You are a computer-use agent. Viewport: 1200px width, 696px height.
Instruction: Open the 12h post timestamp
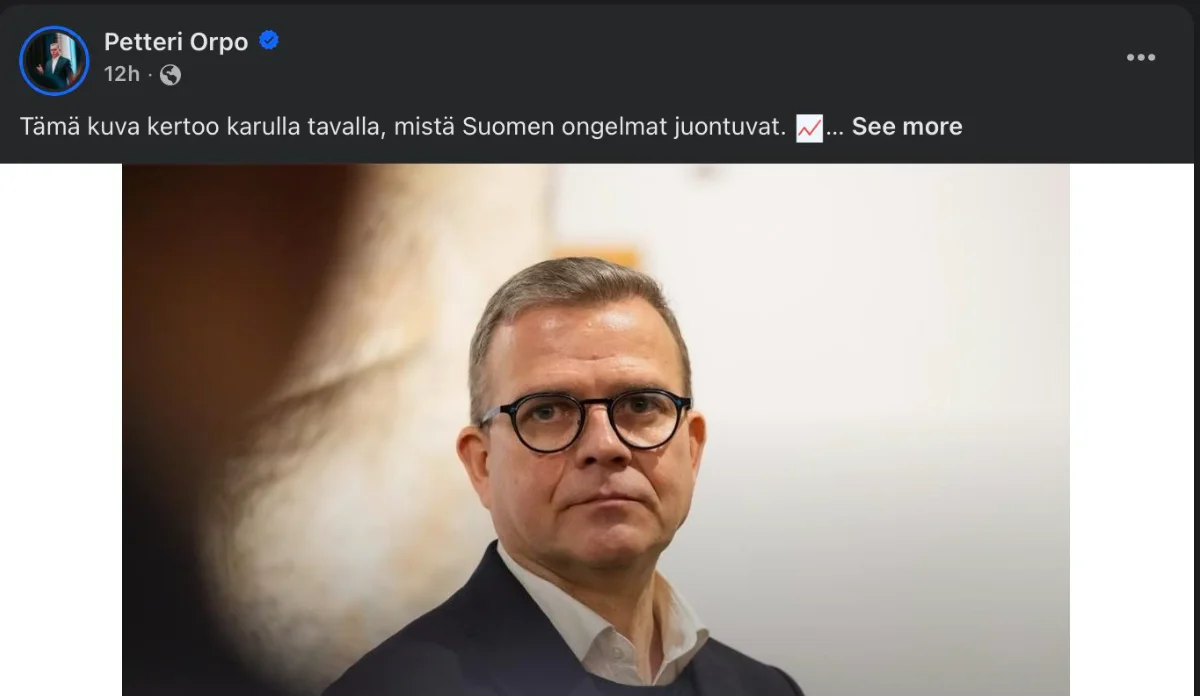pyautogui.click(x=121, y=74)
